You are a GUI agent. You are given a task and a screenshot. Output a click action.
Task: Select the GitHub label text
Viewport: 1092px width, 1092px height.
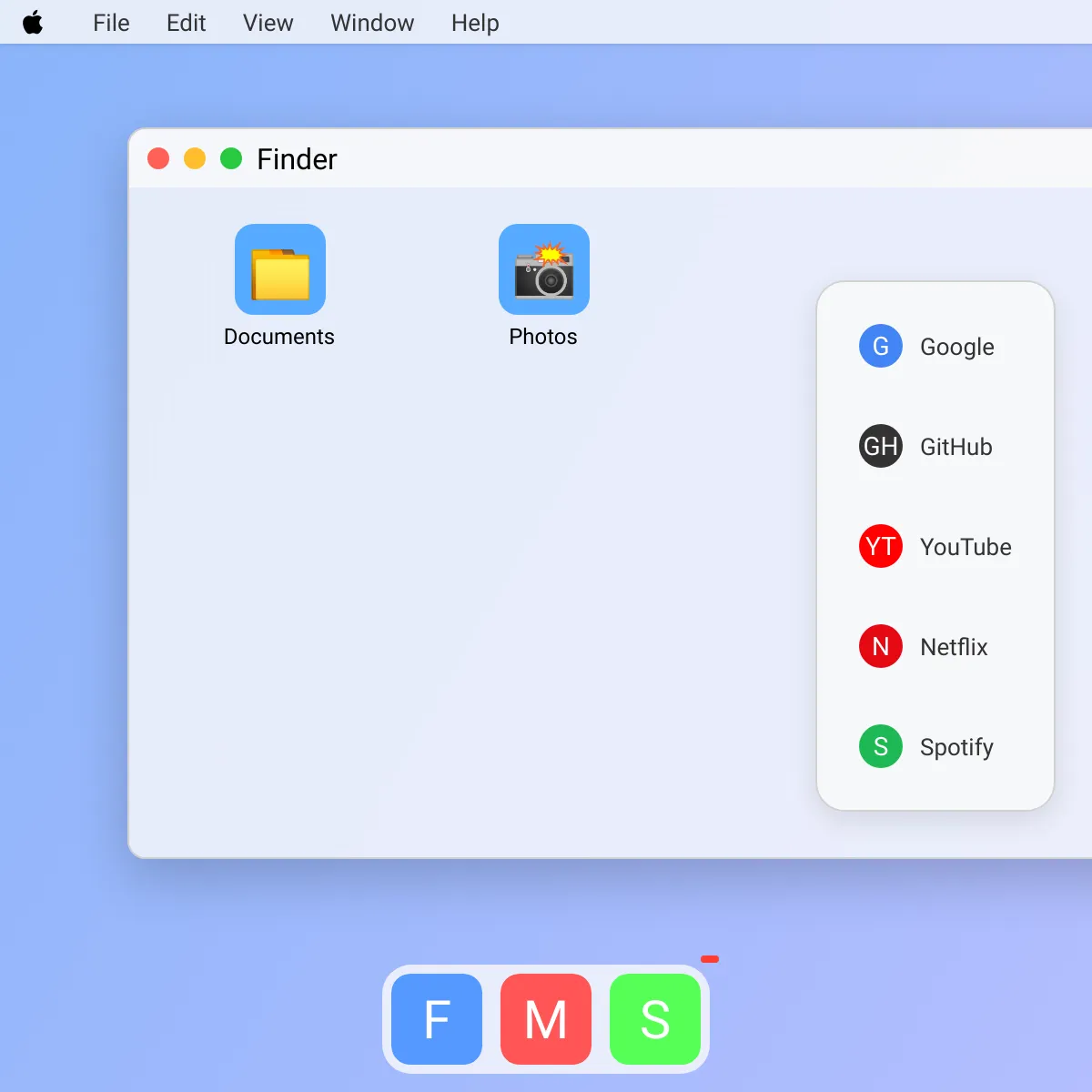coord(956,447)
